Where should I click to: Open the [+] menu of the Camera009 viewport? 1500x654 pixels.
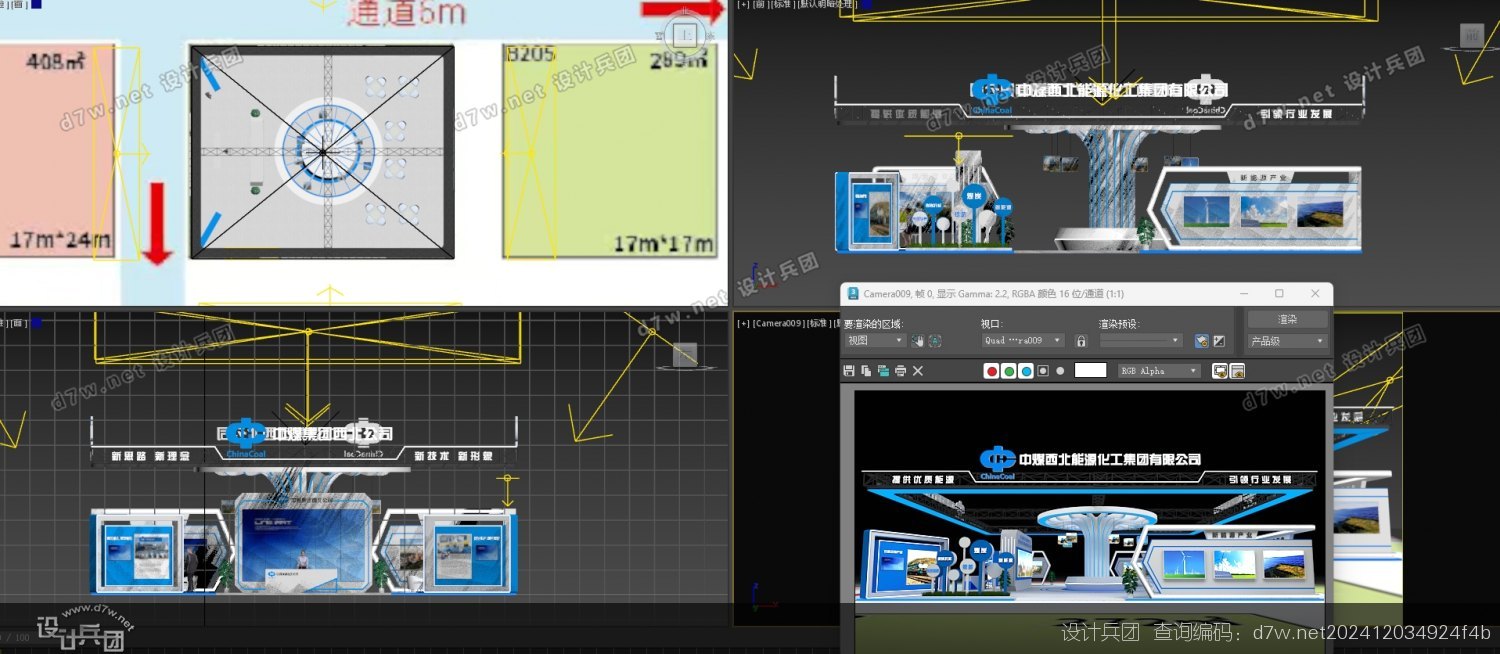click(x=744, y=323)
